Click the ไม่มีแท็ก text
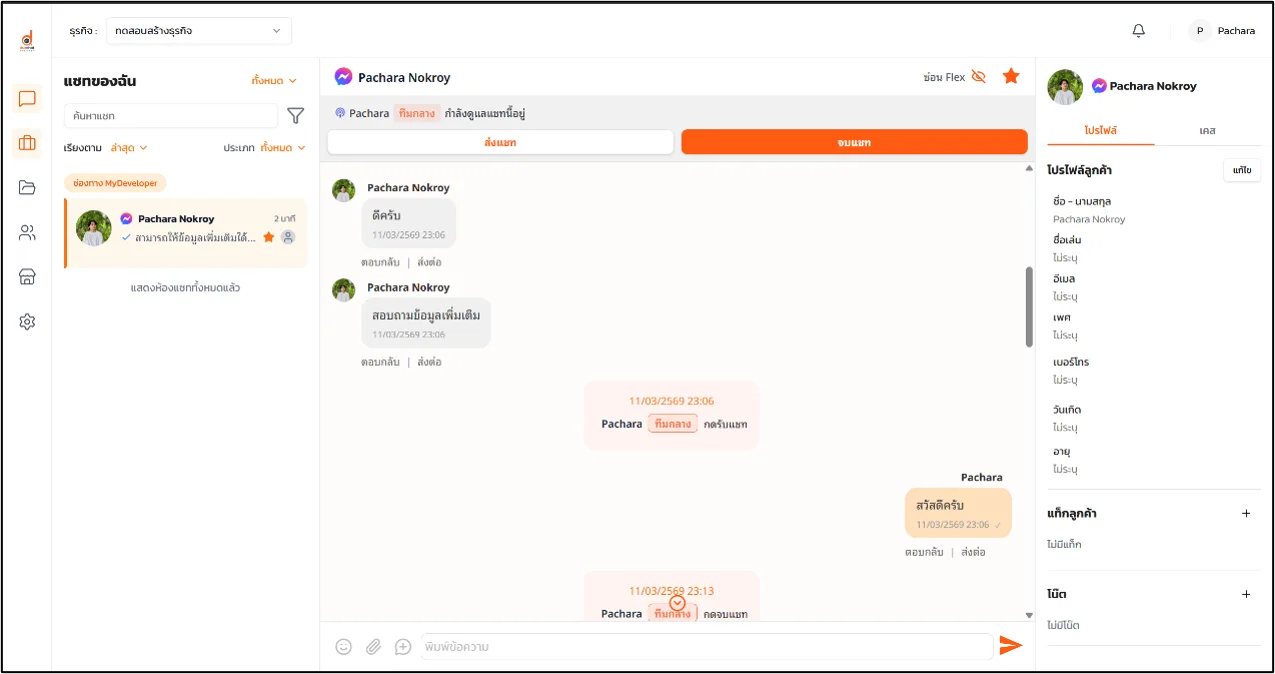Viewport: 1275px width, 674px height. point(1064,545)
